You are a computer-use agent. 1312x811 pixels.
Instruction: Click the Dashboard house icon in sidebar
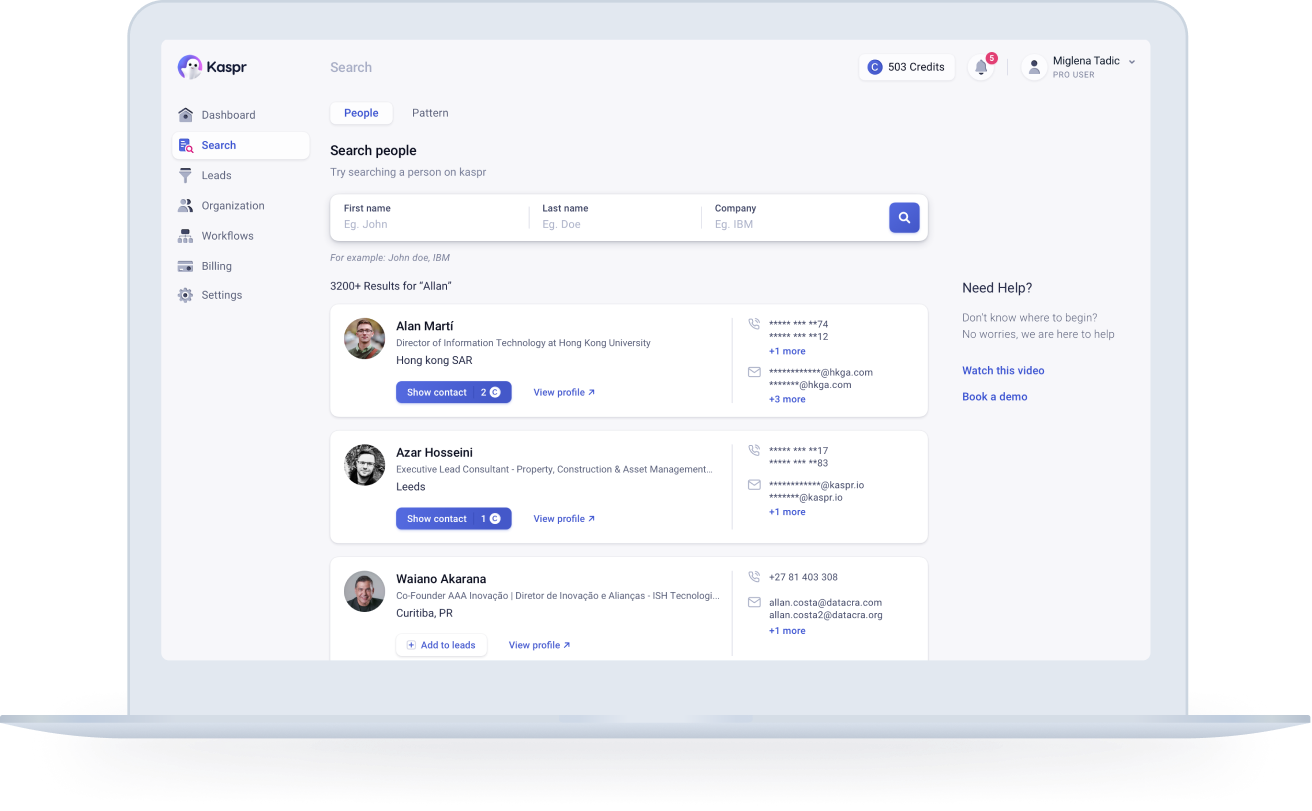coord(185,115)
